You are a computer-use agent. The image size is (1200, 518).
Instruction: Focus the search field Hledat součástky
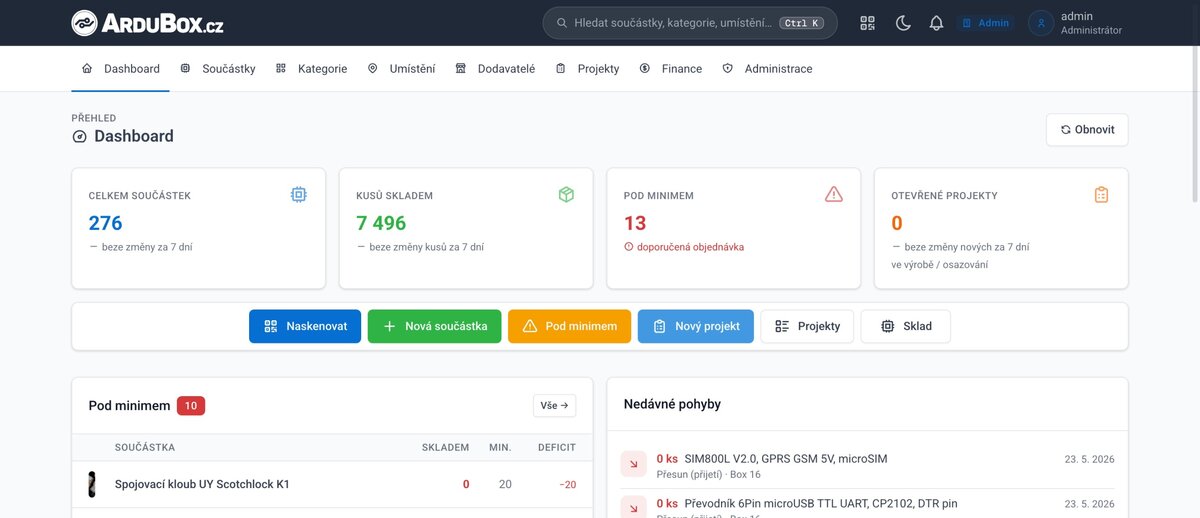coord(690,23)
